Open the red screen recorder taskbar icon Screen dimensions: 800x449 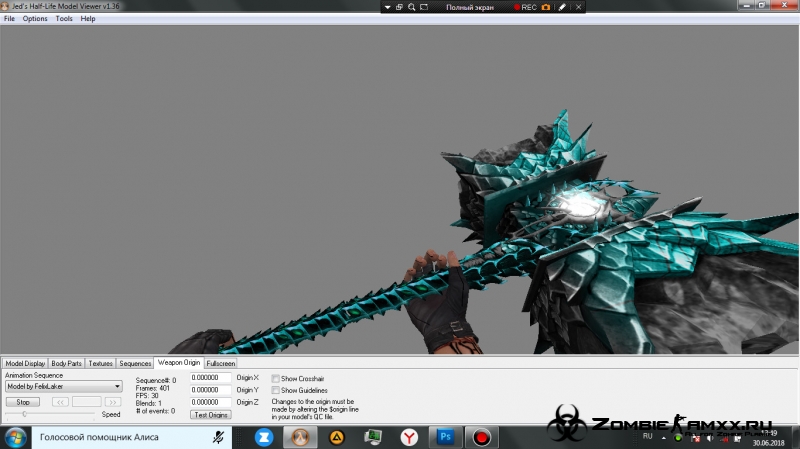(x=481, y=437)
